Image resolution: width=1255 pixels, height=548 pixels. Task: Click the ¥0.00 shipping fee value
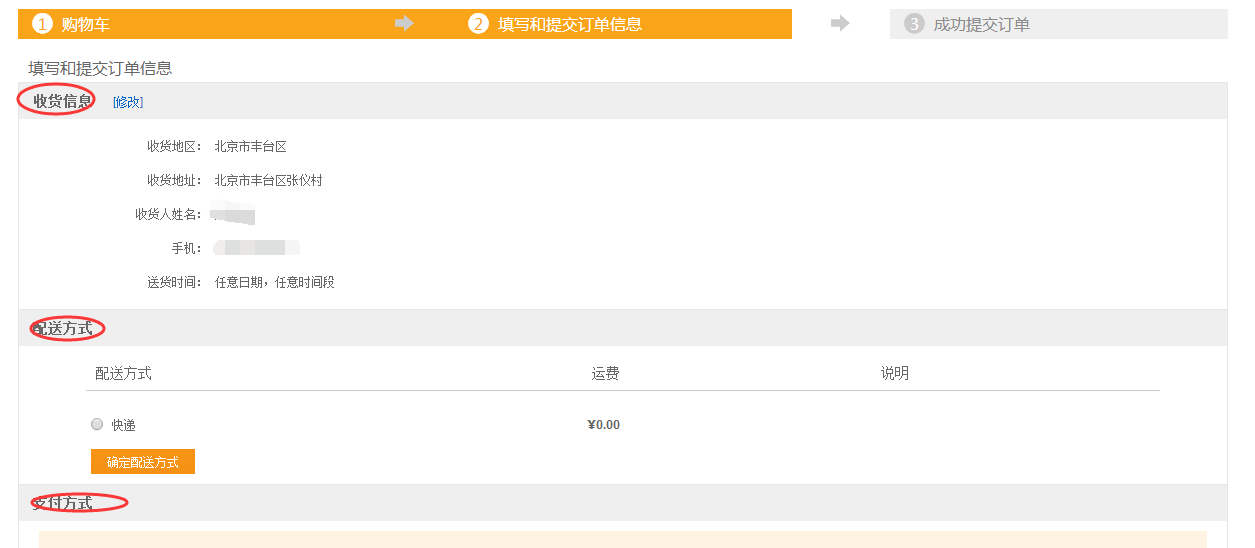coord(603,425)
